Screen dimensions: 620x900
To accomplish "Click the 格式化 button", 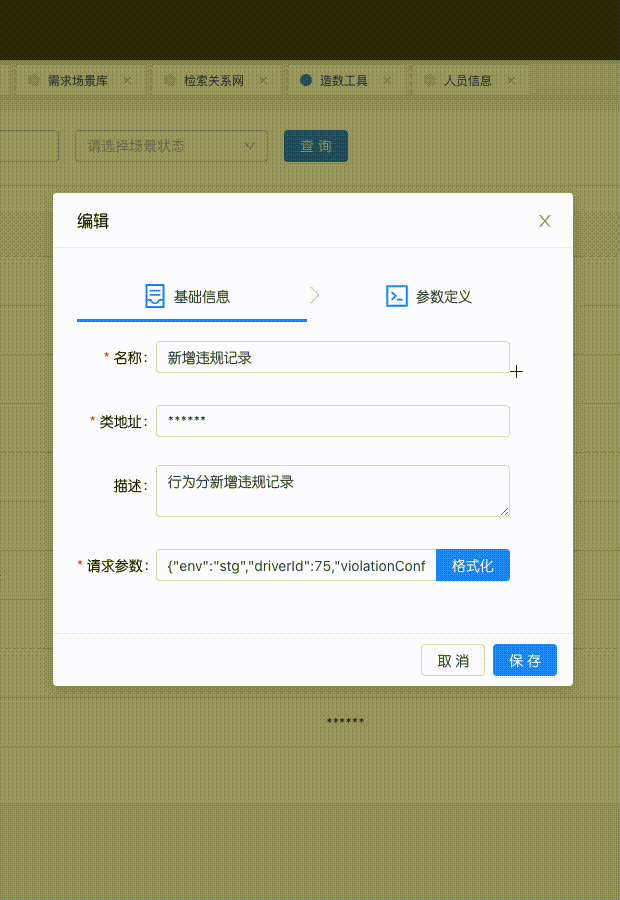I will (x=472, y=565).
